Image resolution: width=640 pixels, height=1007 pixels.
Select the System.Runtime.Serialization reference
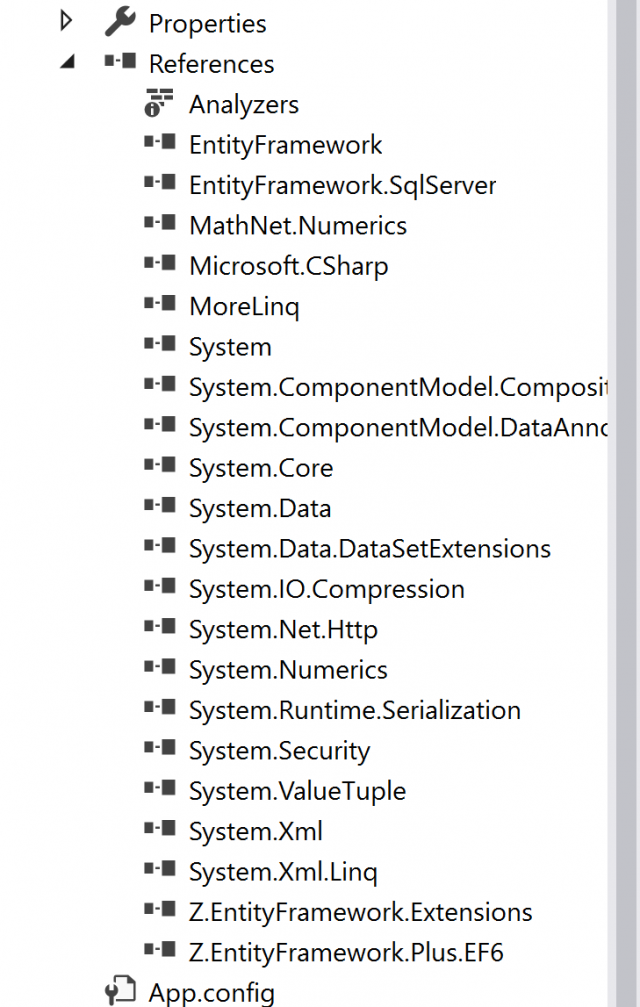pos(355,709)
